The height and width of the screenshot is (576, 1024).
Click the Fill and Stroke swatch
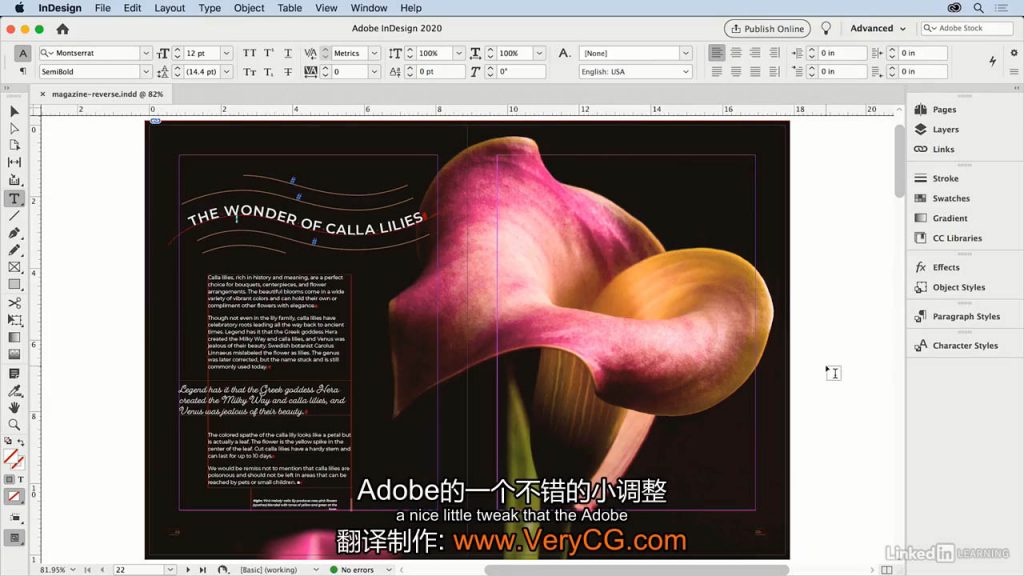pos(13,459)
